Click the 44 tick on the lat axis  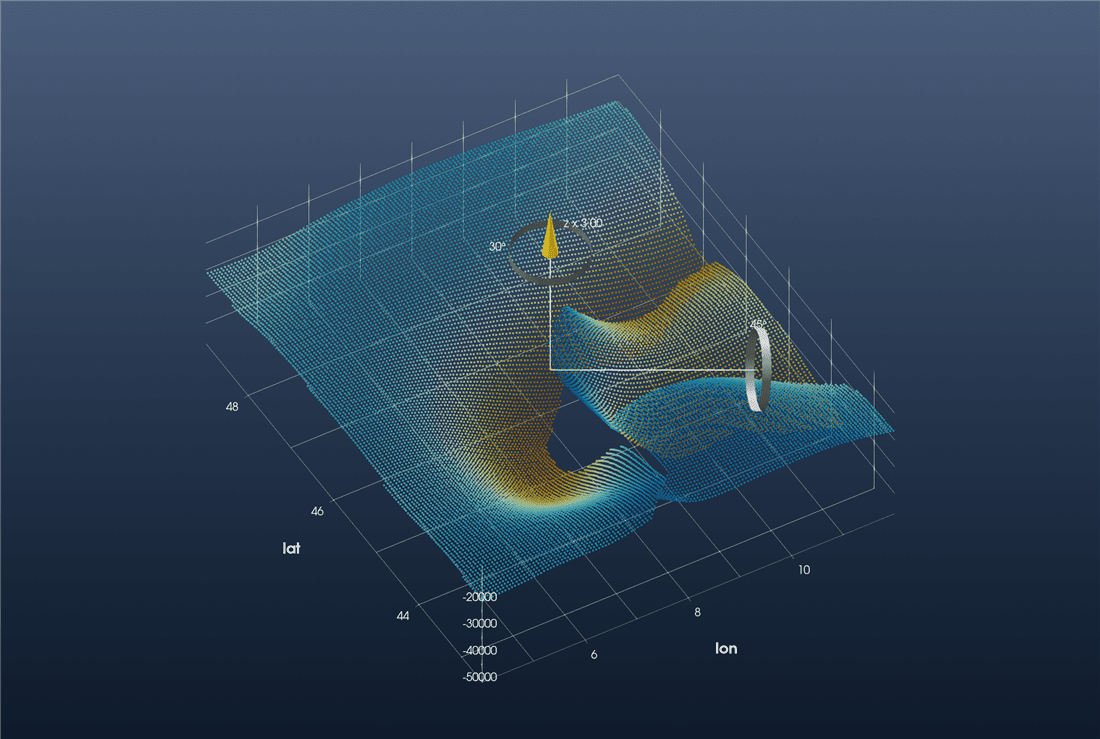[403, 615]
